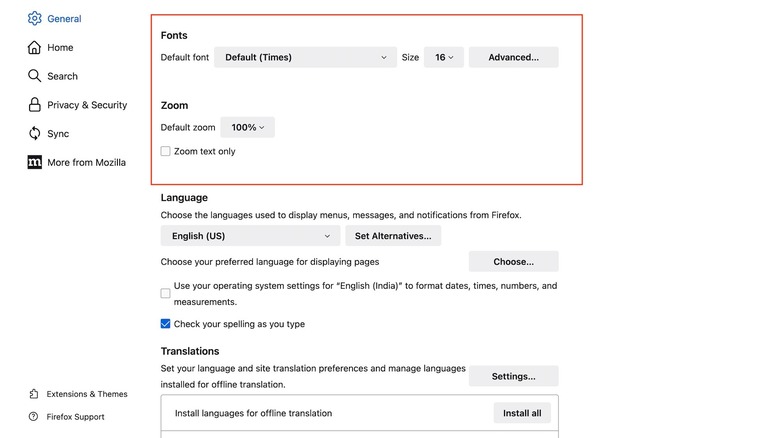The height and width of the screenshot is (438, 780).
Task: Click the Mozilla logo icon
Action: pos(35,162)
